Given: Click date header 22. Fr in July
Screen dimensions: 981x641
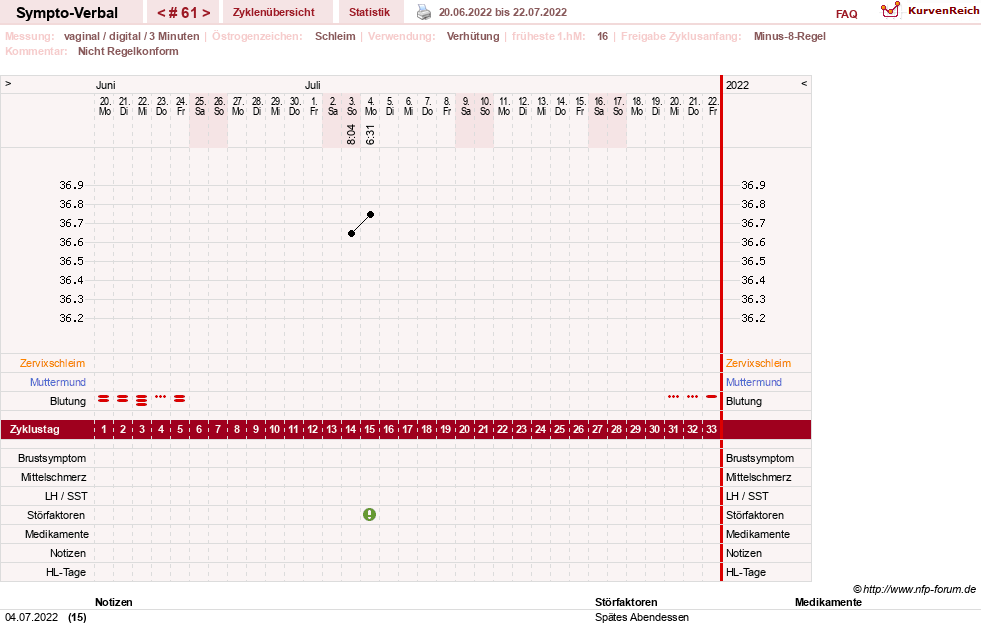Looking at the screenshot, I should click(x=713, y=106).
